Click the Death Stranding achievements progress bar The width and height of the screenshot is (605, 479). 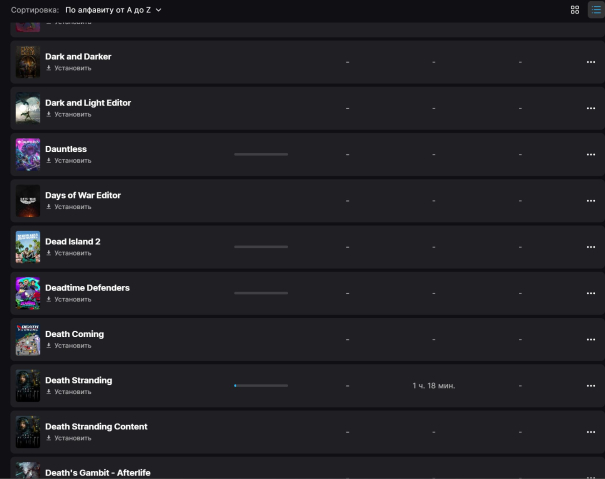(260, 386)
